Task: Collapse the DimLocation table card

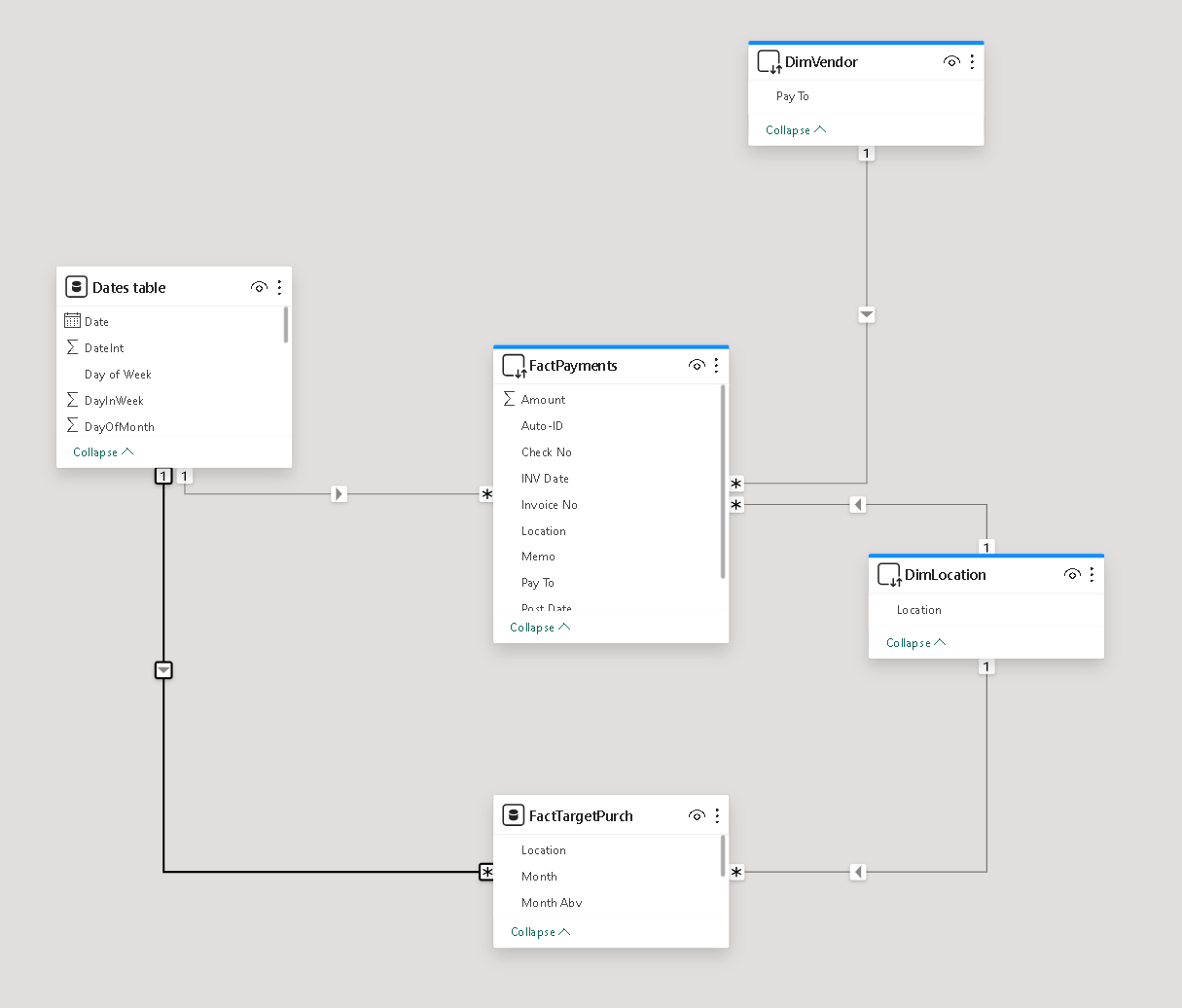Action: 916,643
